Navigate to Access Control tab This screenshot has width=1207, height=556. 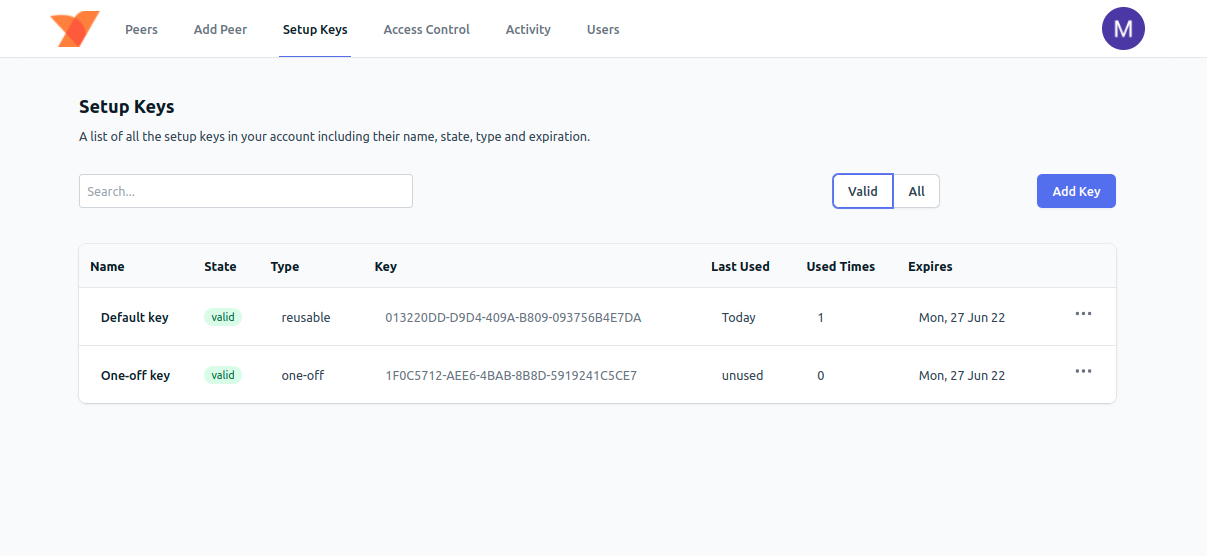tap(426, 29)
